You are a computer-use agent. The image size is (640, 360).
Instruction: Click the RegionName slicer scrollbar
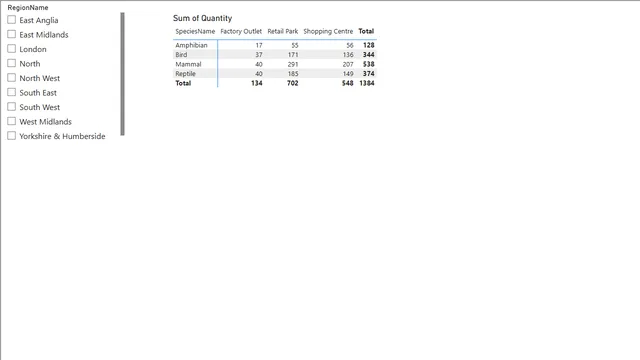[x=122, y=74]
